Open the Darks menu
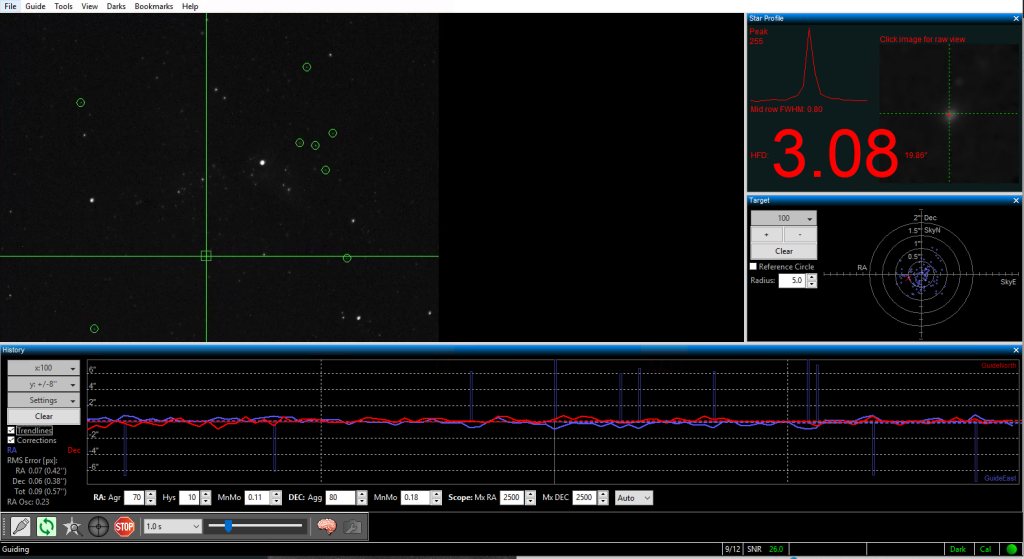This screenshot has width=1024, height=559. 116,6
